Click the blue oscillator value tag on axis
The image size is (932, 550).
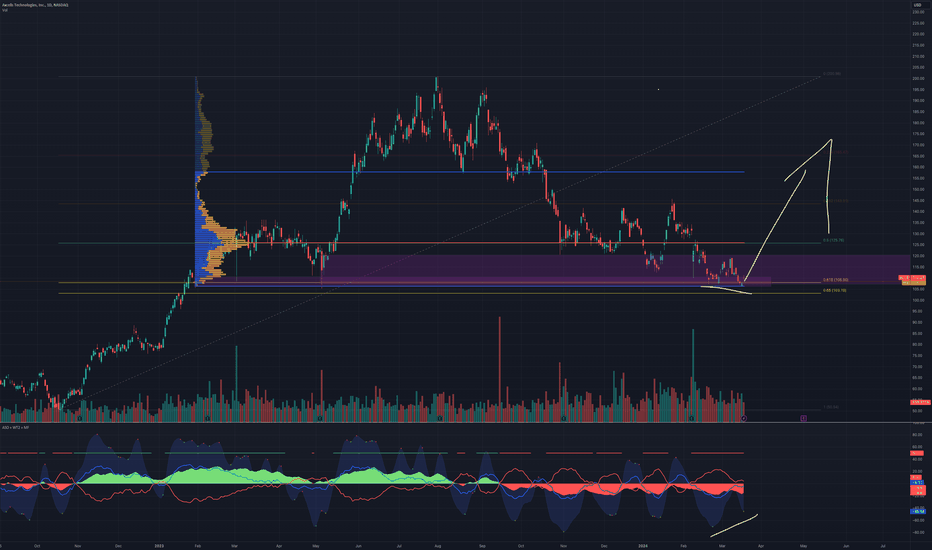coord(918,511)
